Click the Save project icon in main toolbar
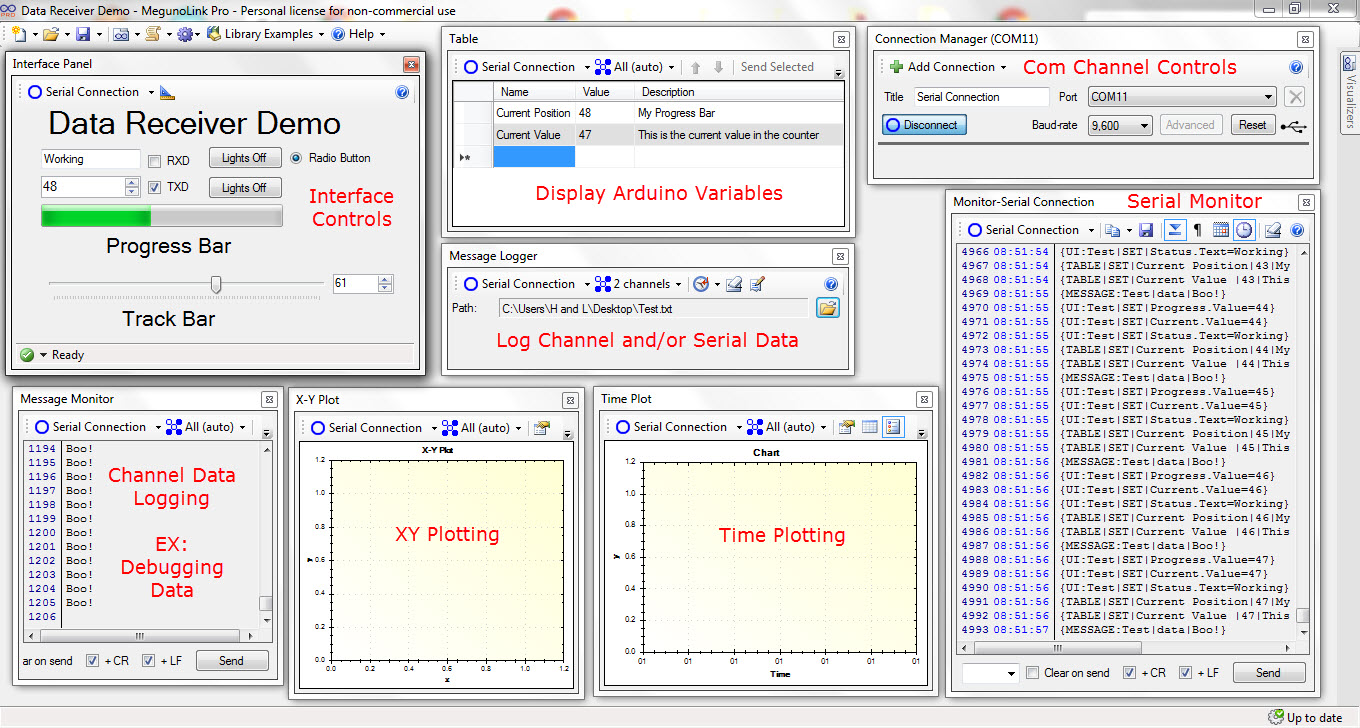 (x=83, y=34)
